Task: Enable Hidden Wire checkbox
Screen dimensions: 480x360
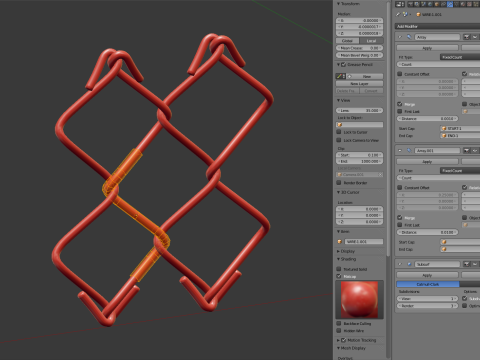Action: (x=339, y=331)
